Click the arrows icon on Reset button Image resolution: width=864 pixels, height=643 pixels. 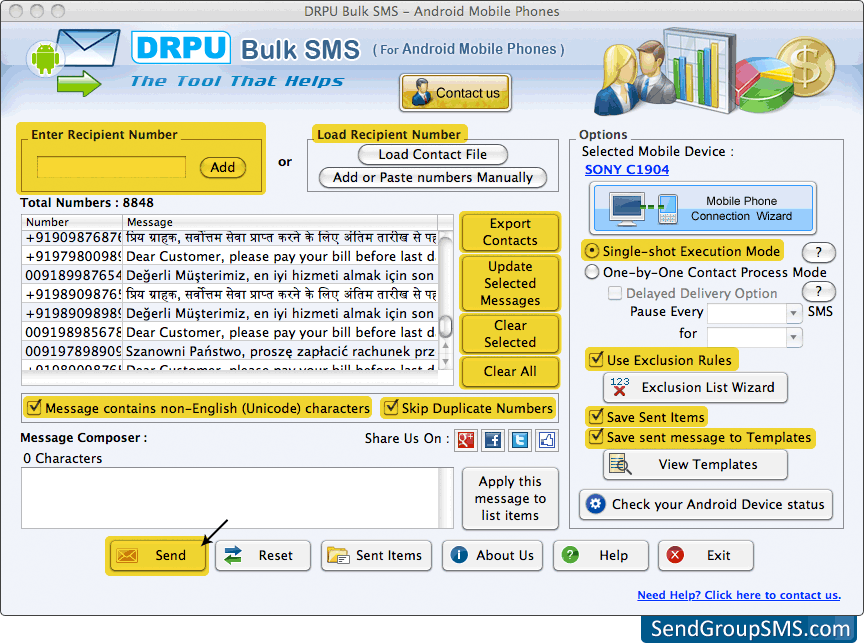pos(233,555)
